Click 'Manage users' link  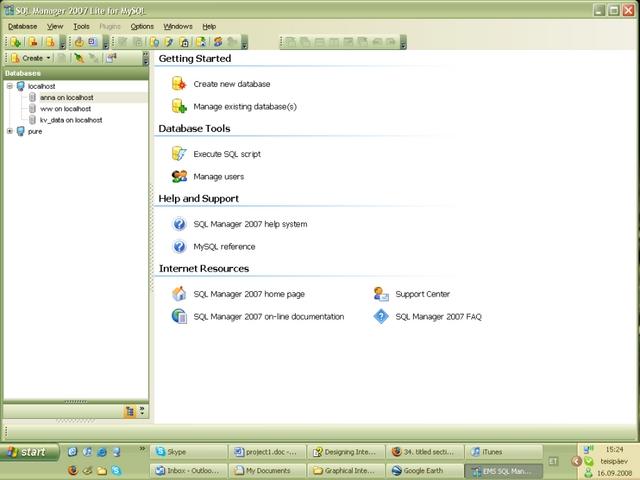click(218, 177)
